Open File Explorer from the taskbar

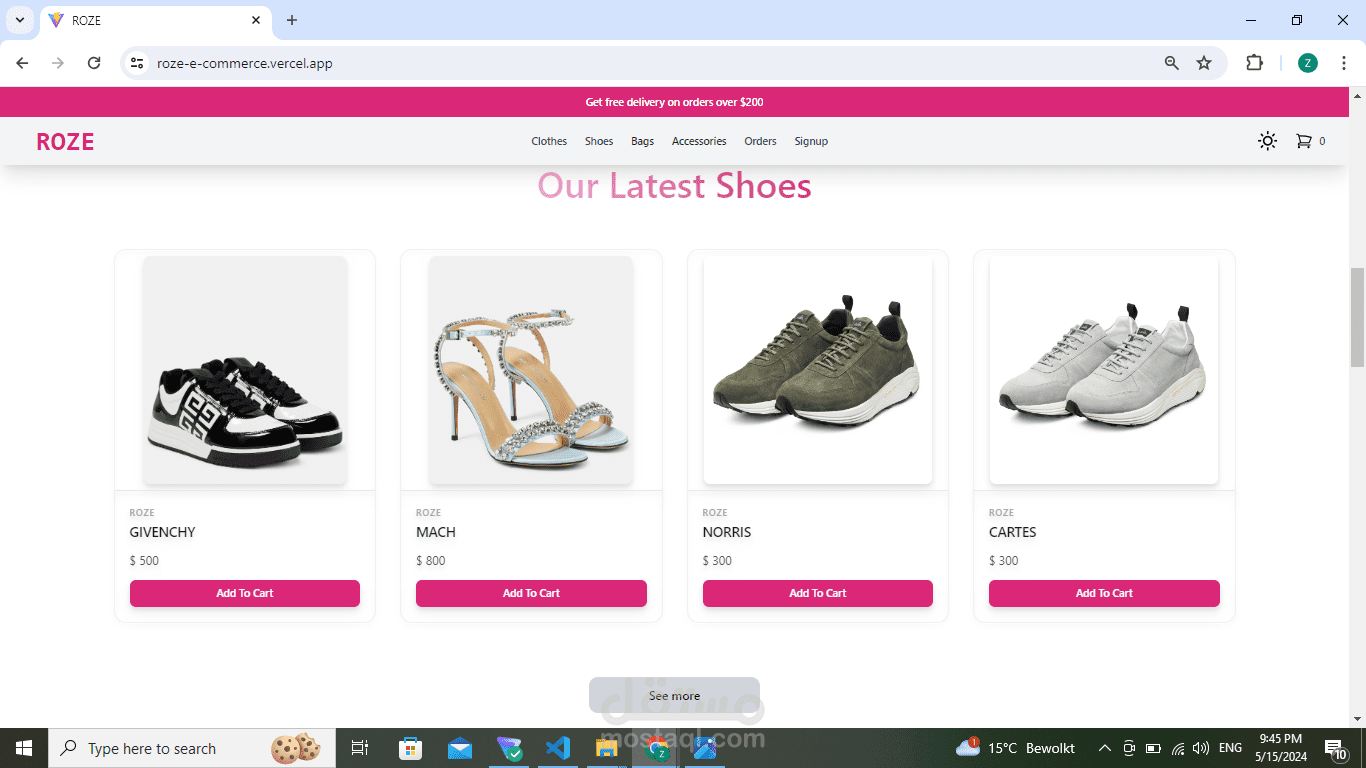click(x=607, y=748)
